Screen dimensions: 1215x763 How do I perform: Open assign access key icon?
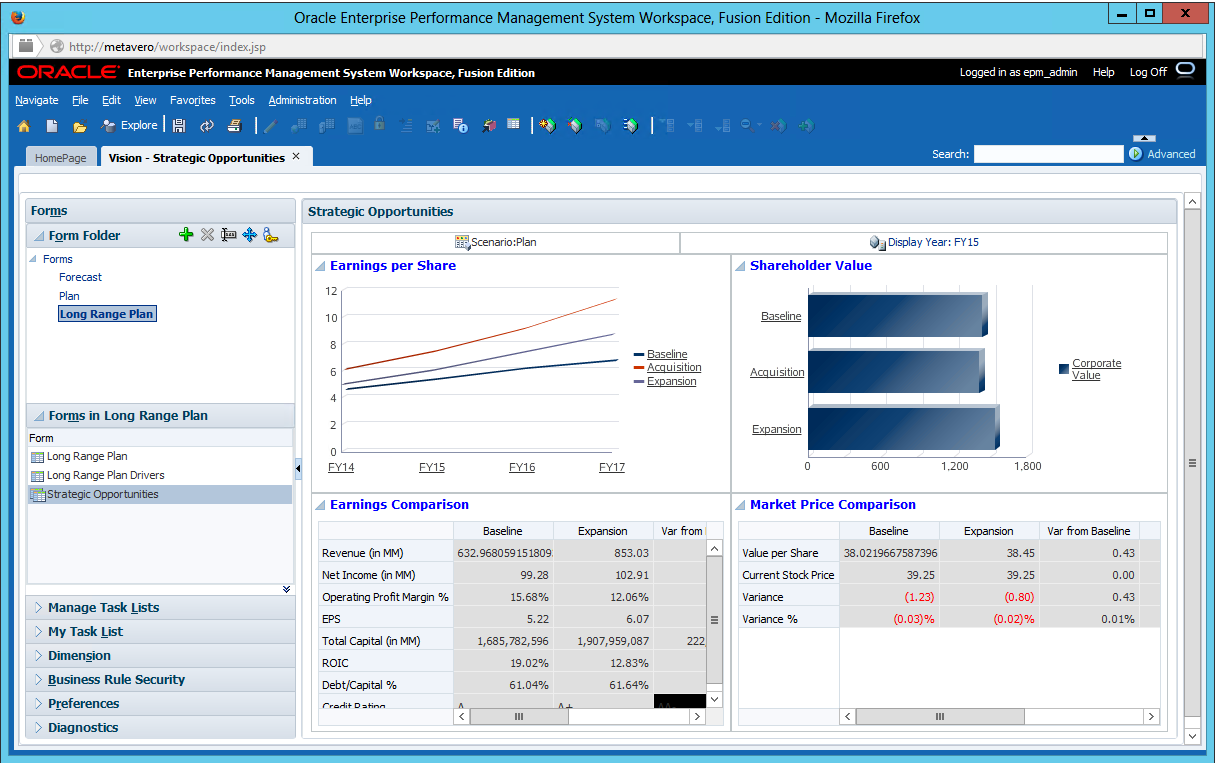click(270, 235)
